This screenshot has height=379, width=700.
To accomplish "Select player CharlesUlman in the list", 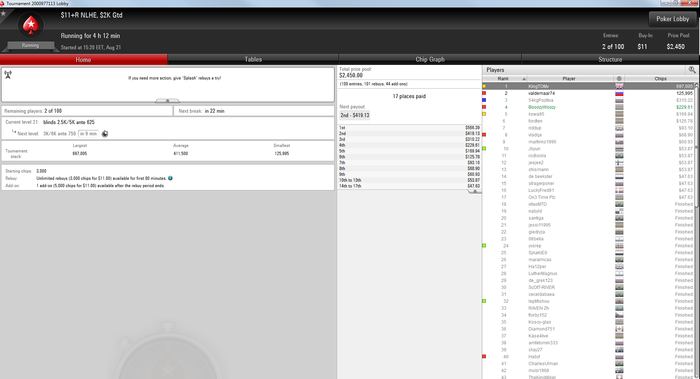I will (588, 363).
